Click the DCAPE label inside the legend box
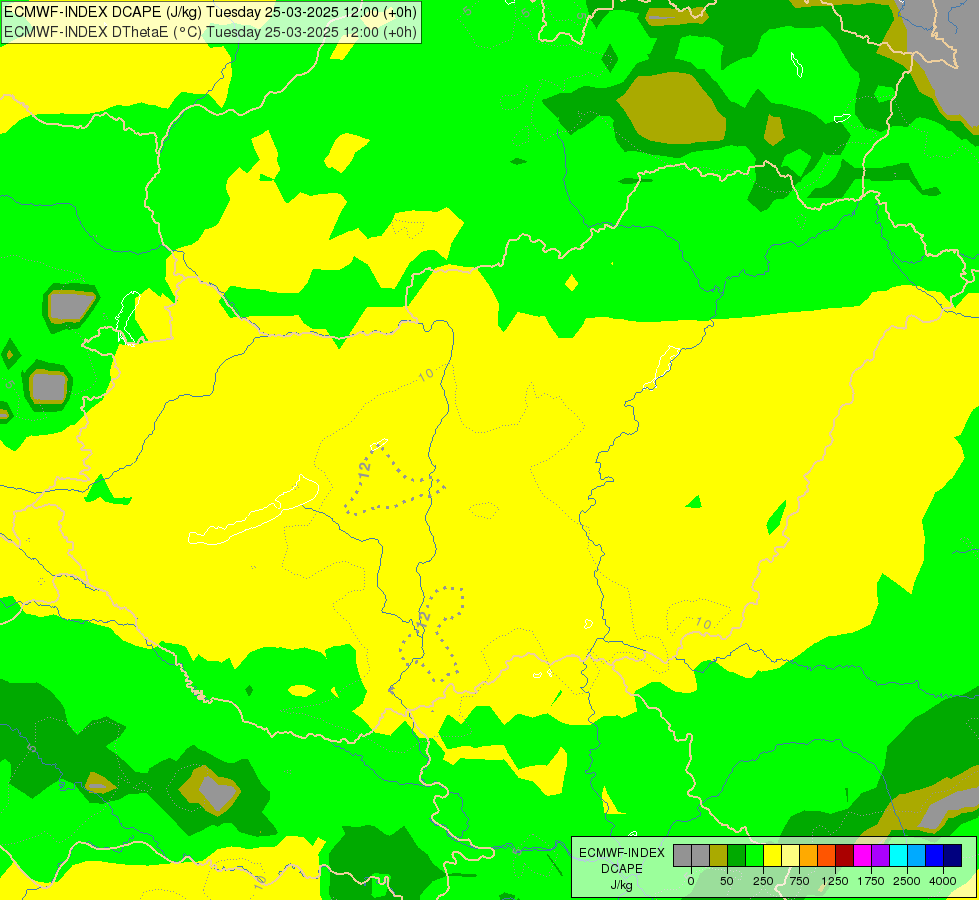Screen dimensions: 979x900 (622, 869)
